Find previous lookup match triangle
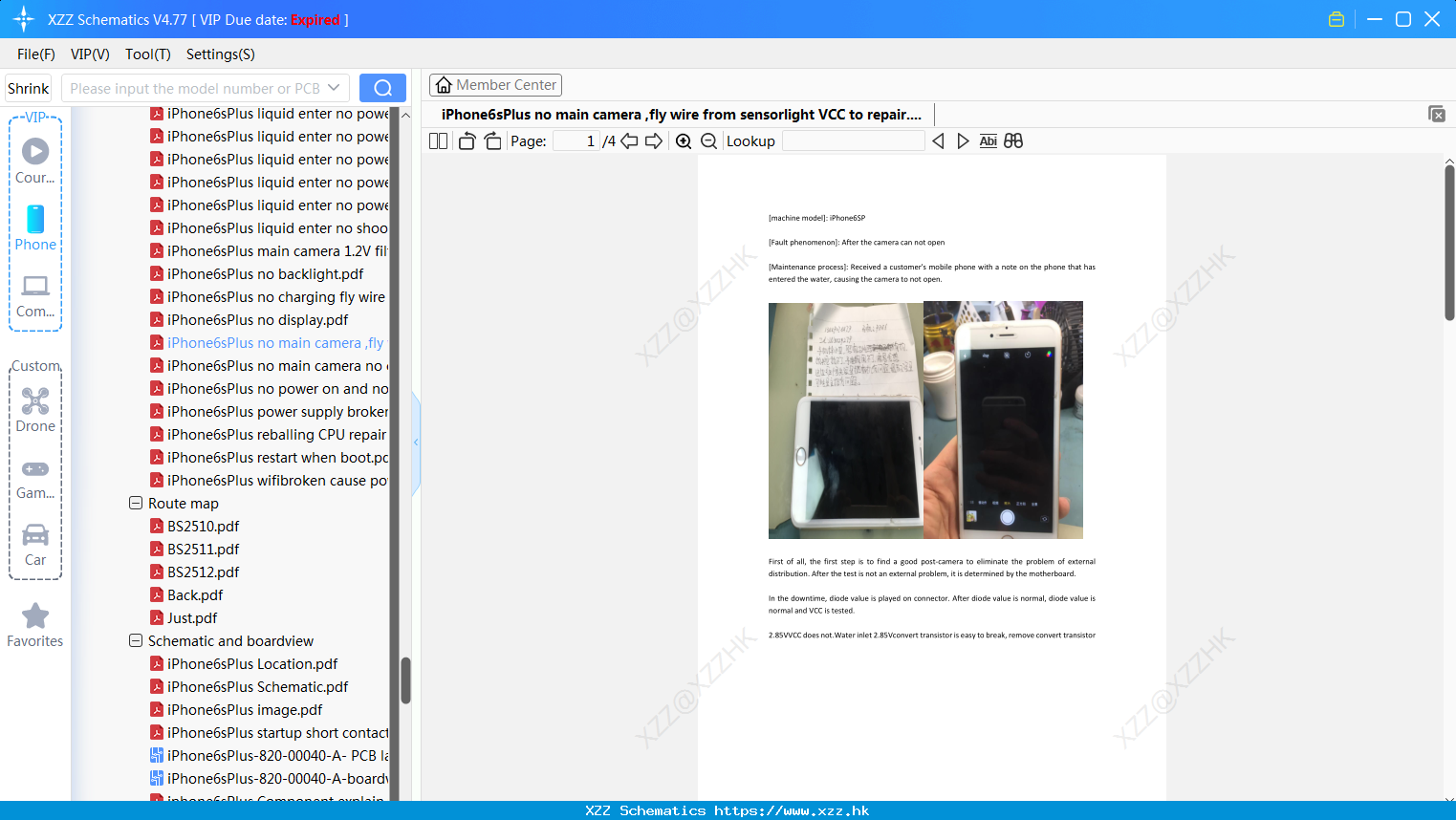 [938, 141]
